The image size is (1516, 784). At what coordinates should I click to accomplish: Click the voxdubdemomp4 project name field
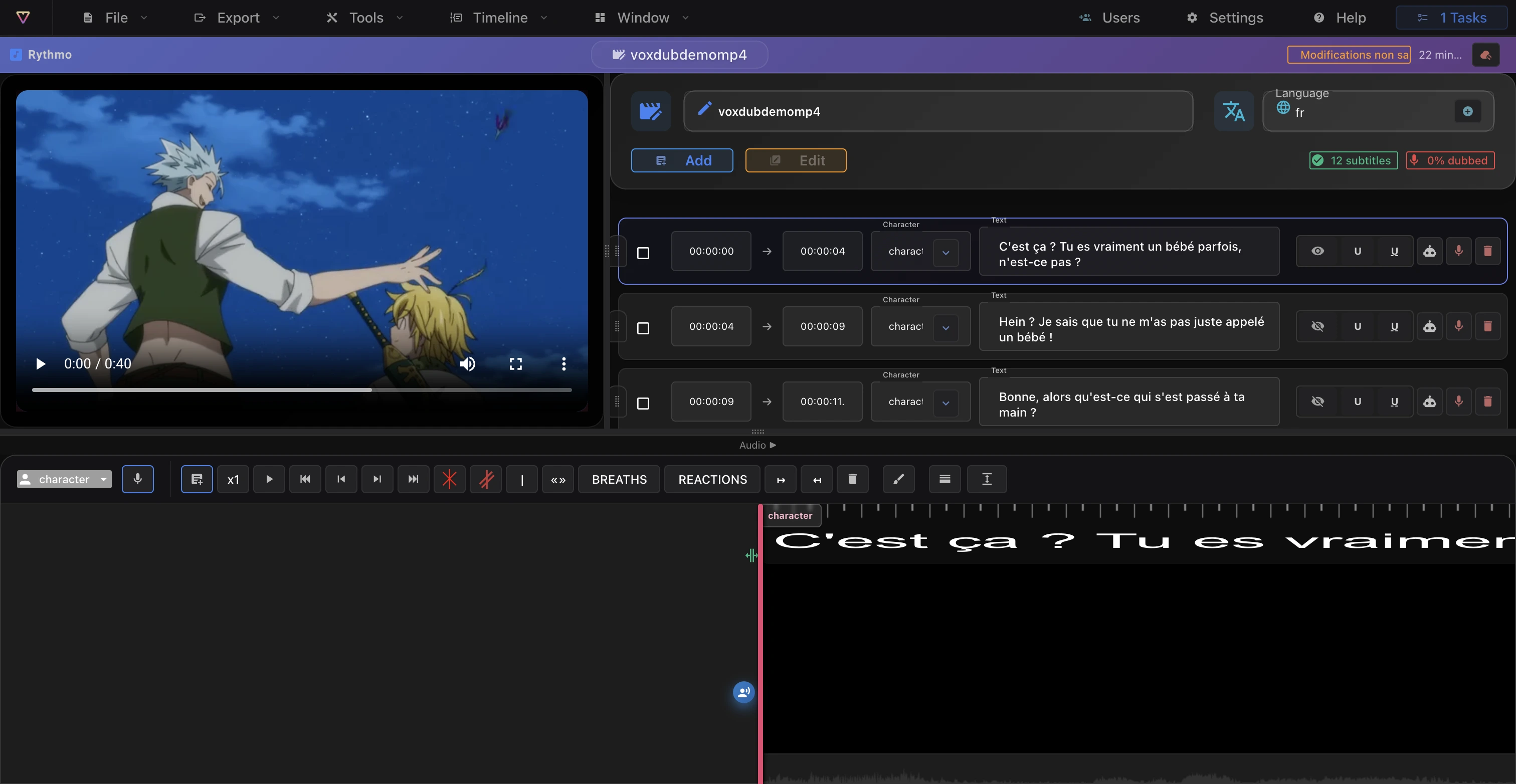(x=938, y=111)
